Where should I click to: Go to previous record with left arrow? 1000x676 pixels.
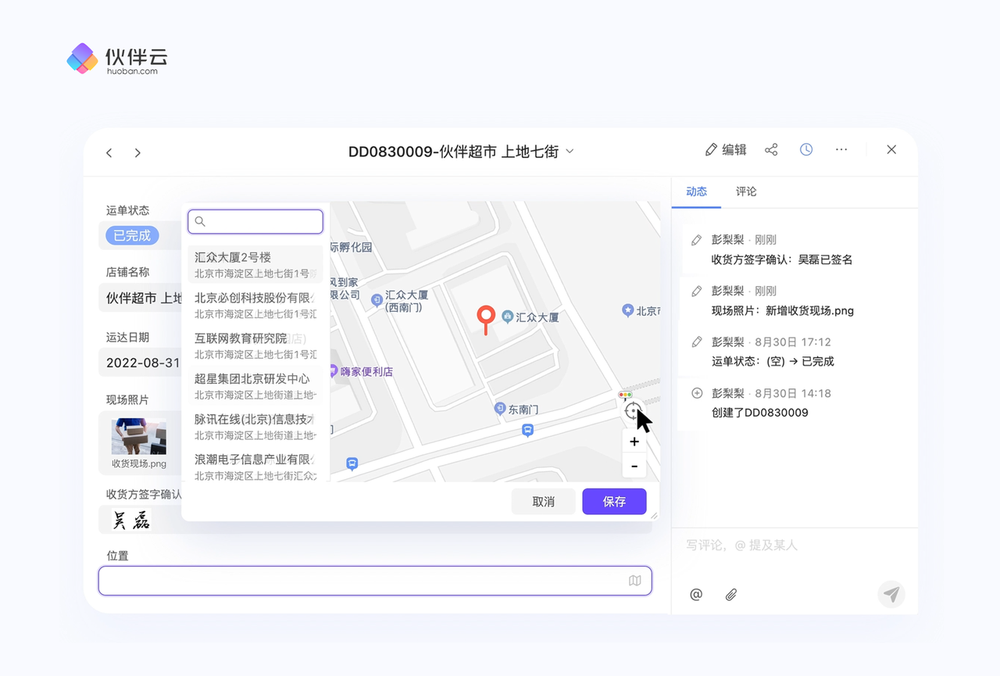click(x=109, y=153)
